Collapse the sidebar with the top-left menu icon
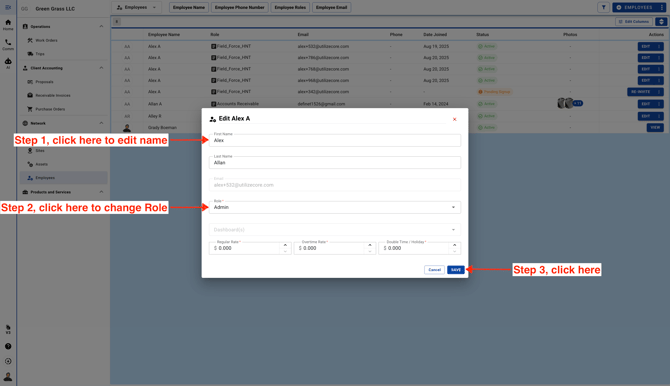Viewport: 670px width, 386px height. (8, 7)
